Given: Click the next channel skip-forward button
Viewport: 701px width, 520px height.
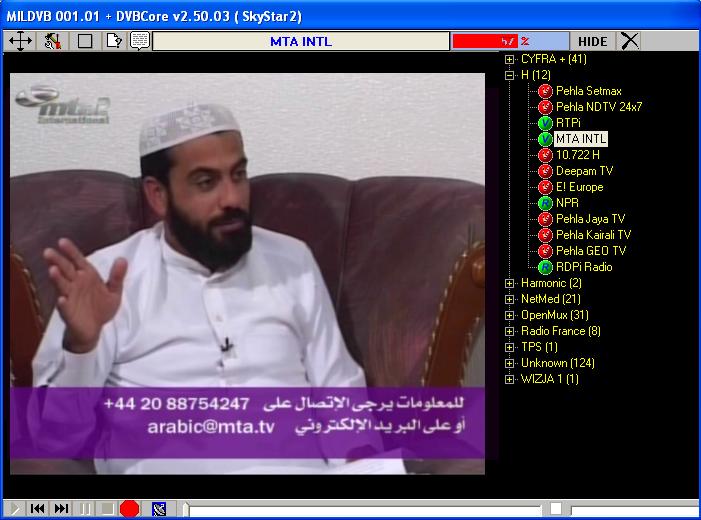Looking at the screenshot, I should (x=61, y=509).
